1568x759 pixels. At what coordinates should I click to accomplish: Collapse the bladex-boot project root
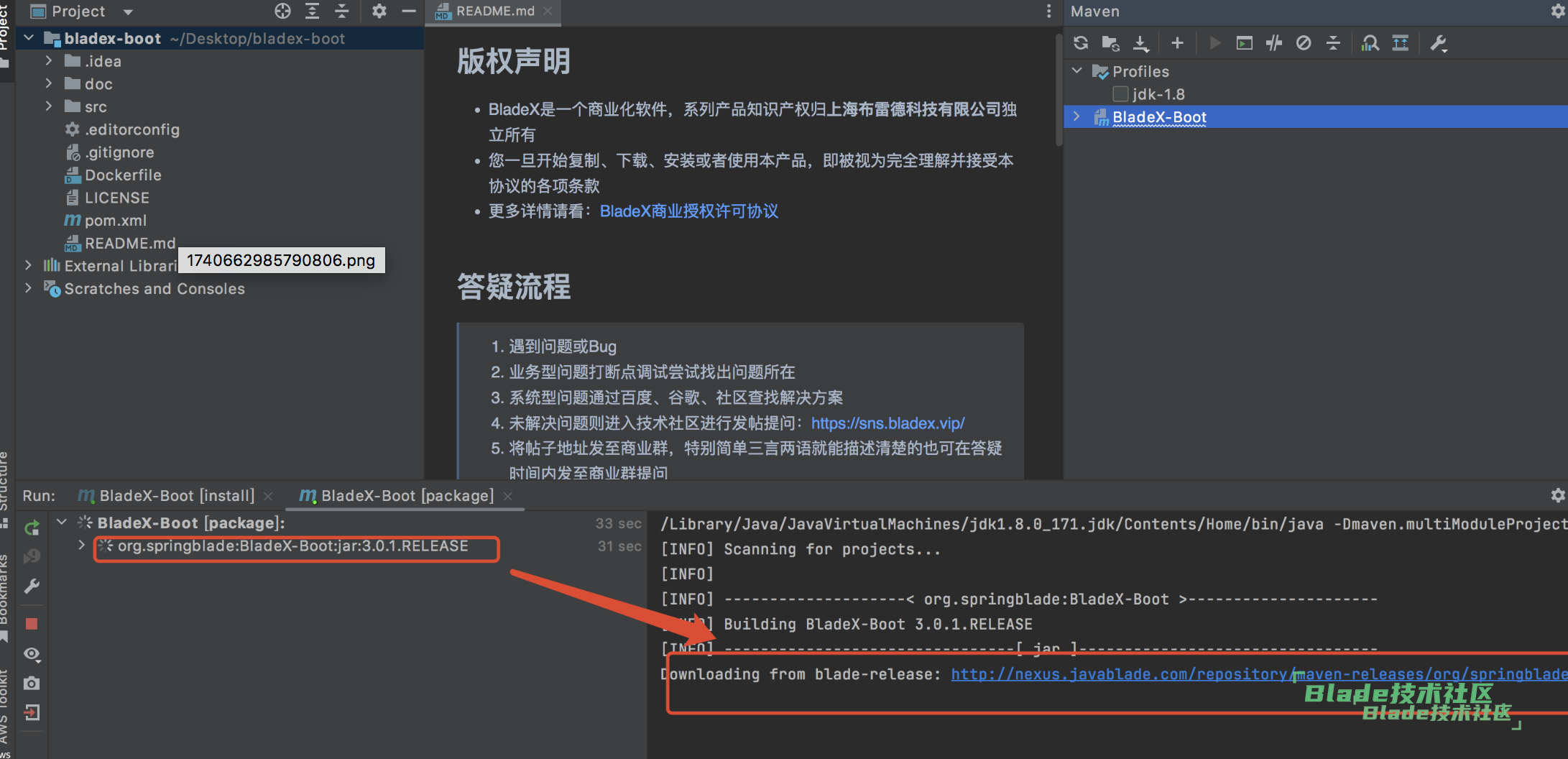29,38
